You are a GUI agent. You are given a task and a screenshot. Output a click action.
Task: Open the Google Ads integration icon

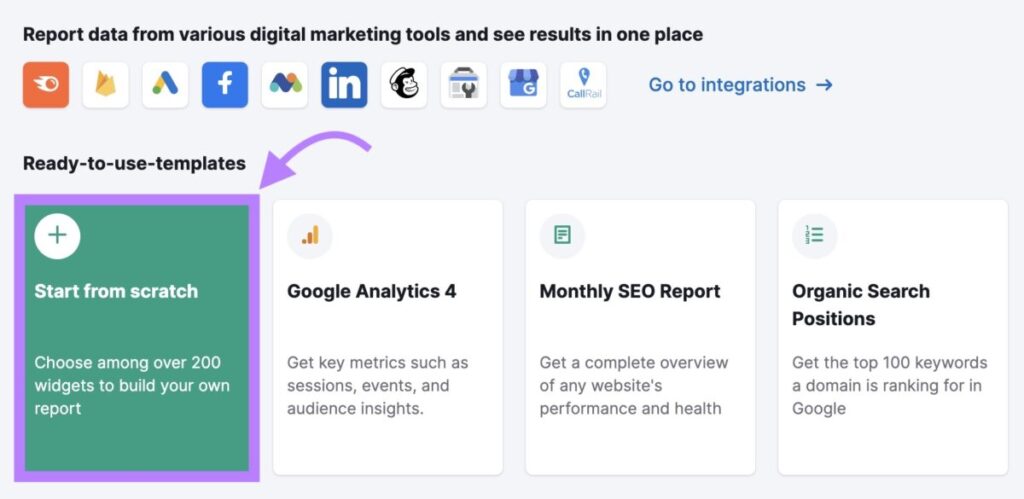[165, 85]
